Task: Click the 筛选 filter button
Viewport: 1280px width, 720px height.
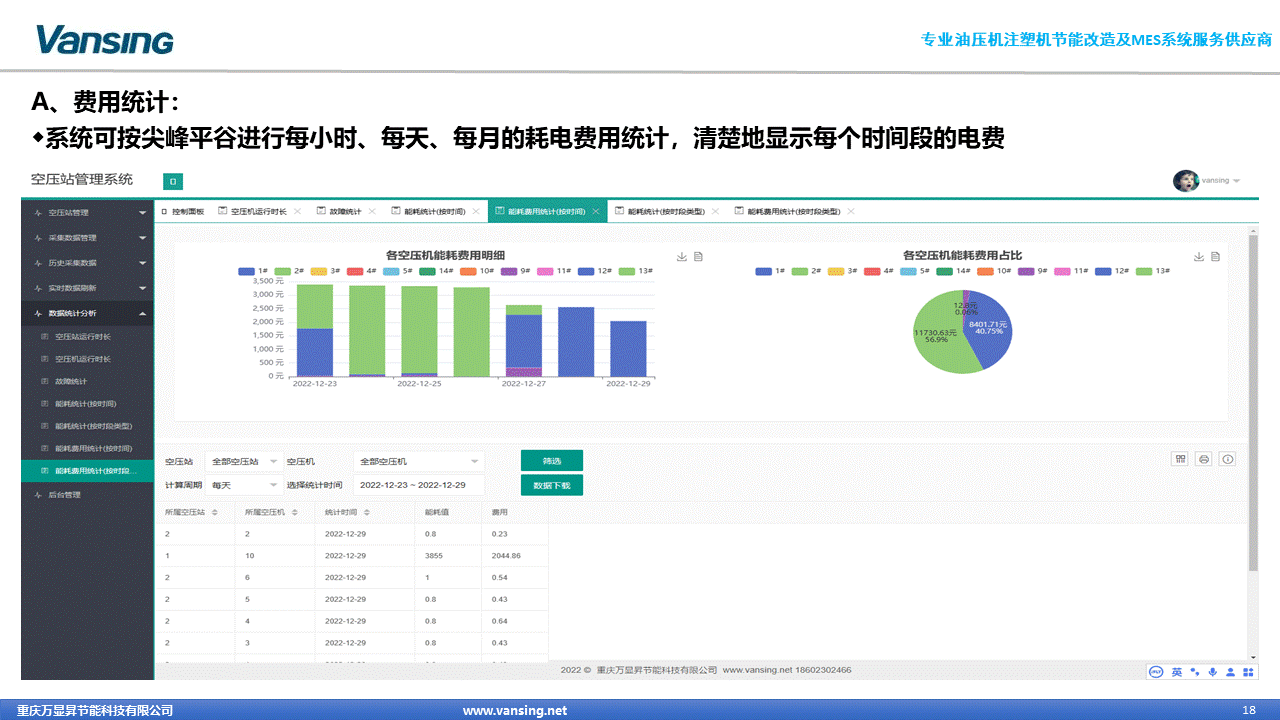Action: pos(551,461)
